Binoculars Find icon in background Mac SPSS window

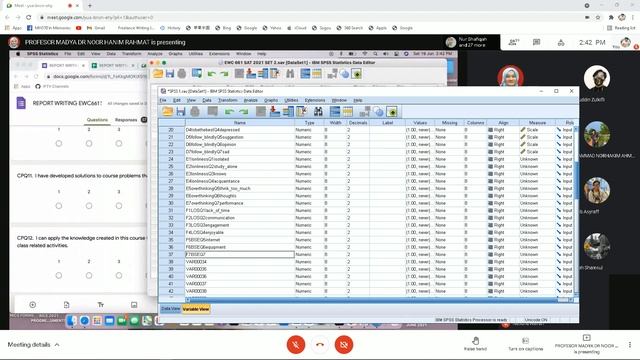pyautogui.click(x=290, y=73)
